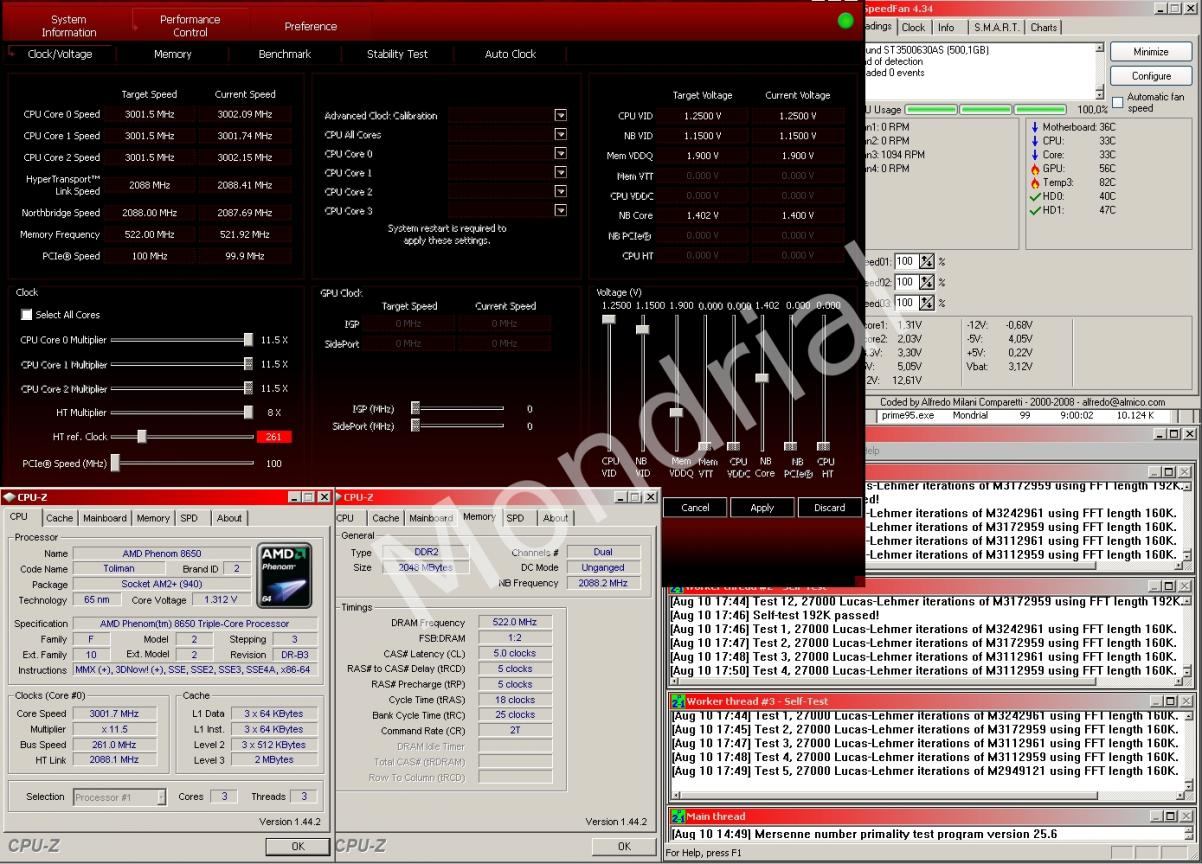Click the Core temperature arrow icon in SpeedFan
The image size is (1202, 864).
pos(1035,155)
